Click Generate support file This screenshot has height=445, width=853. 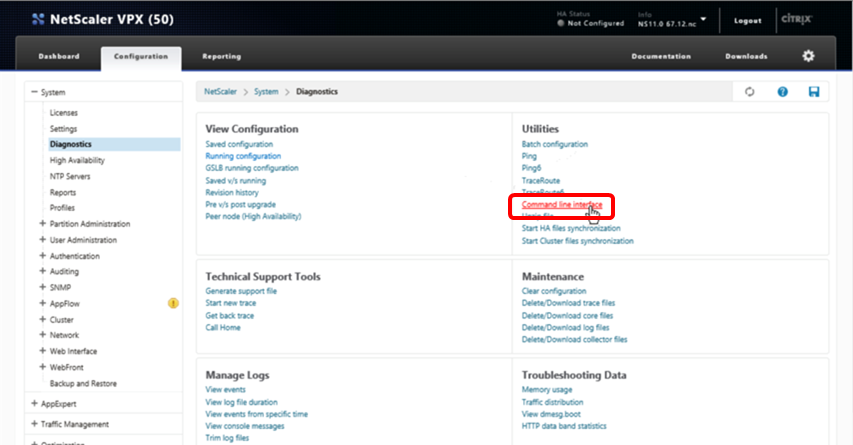(x=241, y=291)
